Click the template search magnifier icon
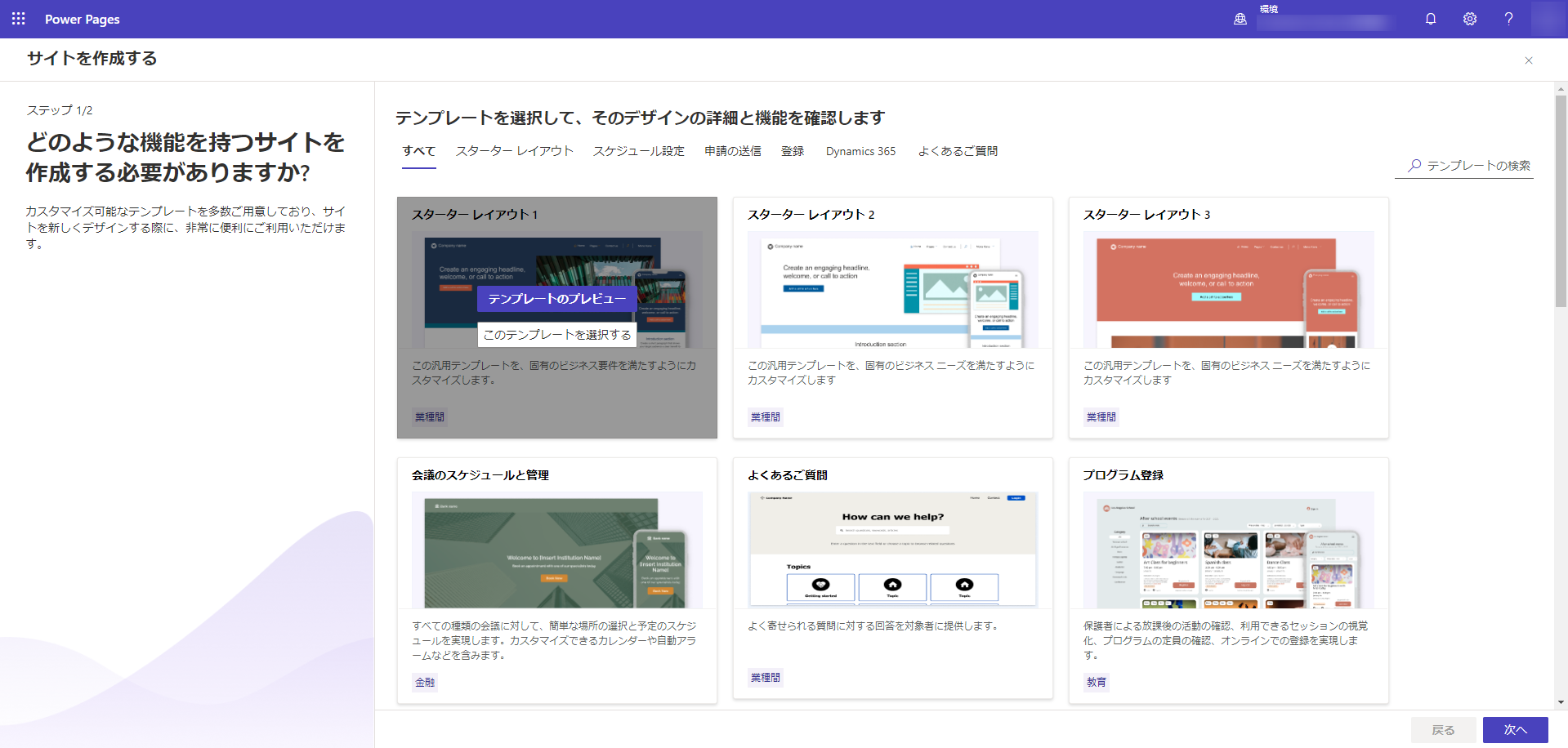This screenshot has height=748, width=1568. (1414, 165)
